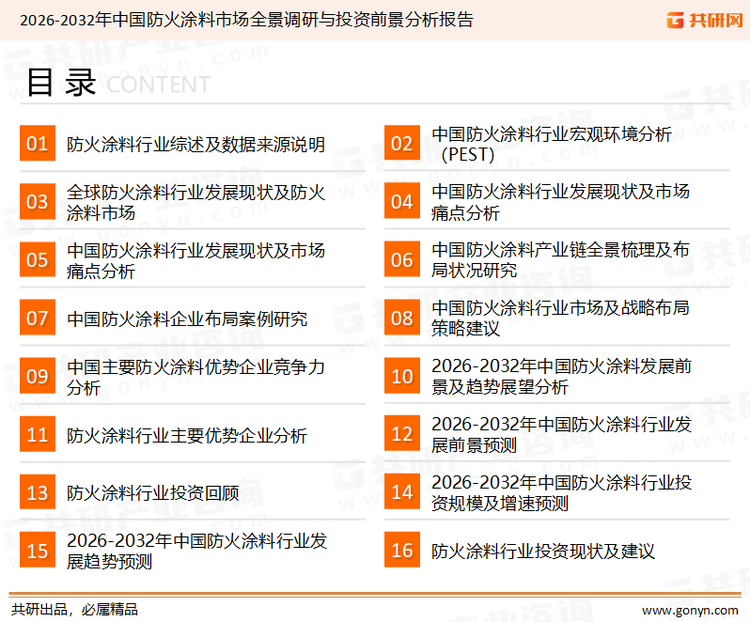Open chapter 04 title '中国防火涂料行业发展现状及市场痛点分析'
Viewport: 750px width, 622px height.
[561, 202]
